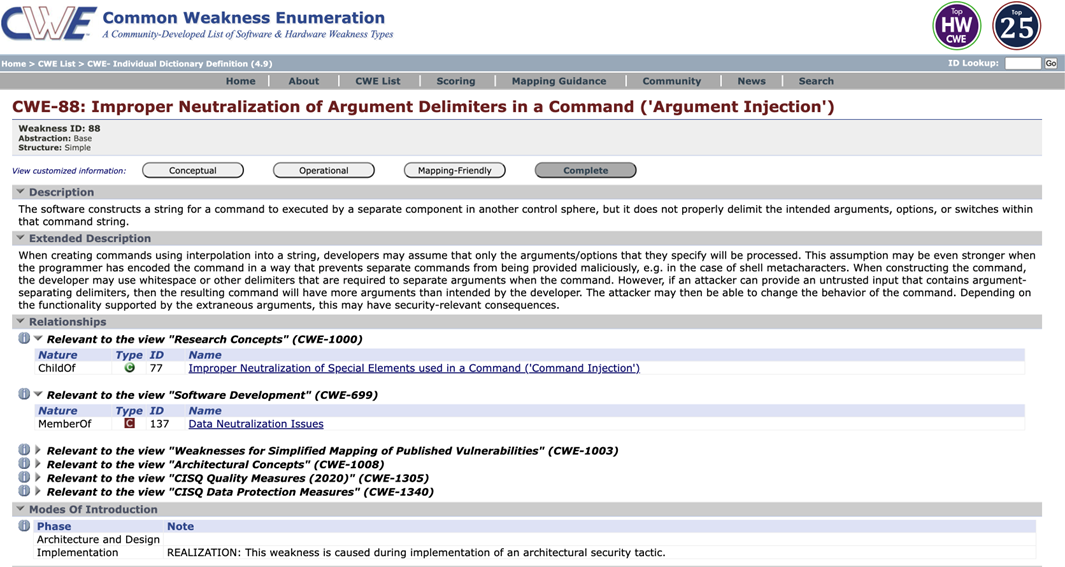
Task: Open the CWE List menu item
Action: pyautogui.click(x=378, y=81)
